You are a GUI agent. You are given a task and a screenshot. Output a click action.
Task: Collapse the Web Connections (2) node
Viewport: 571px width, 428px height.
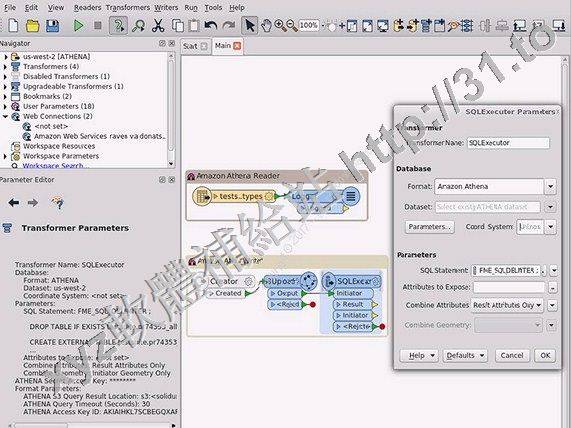click(x=5, y=117)
